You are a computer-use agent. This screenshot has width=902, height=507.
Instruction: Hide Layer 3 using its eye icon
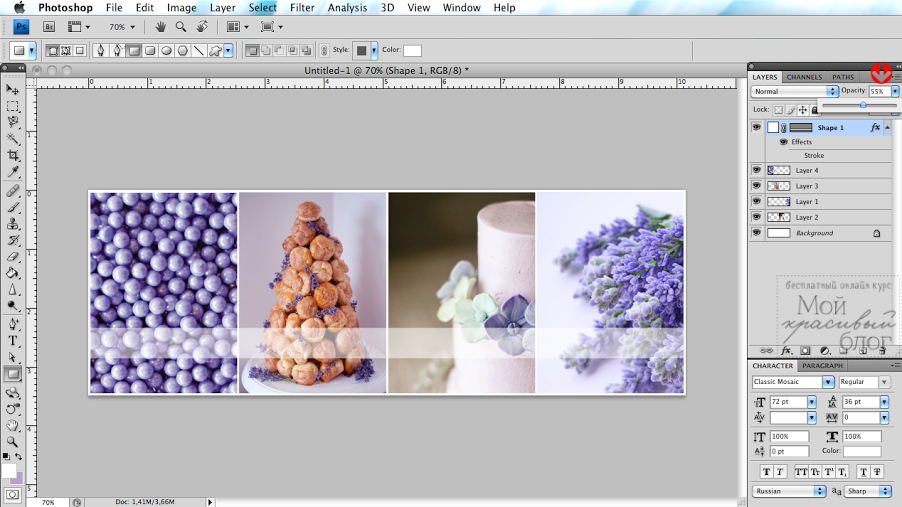(756, 185)
